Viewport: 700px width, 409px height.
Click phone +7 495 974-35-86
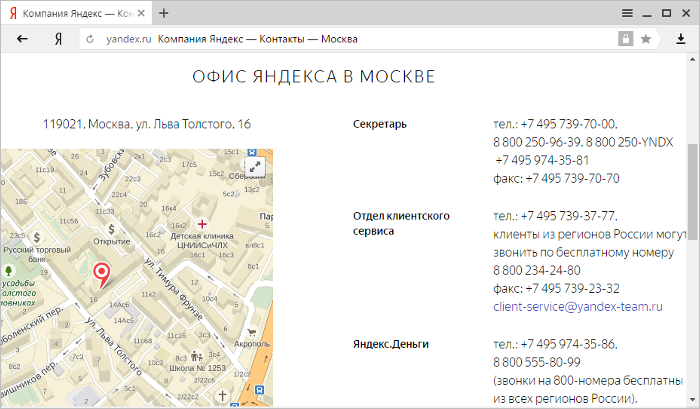(569, 344)
